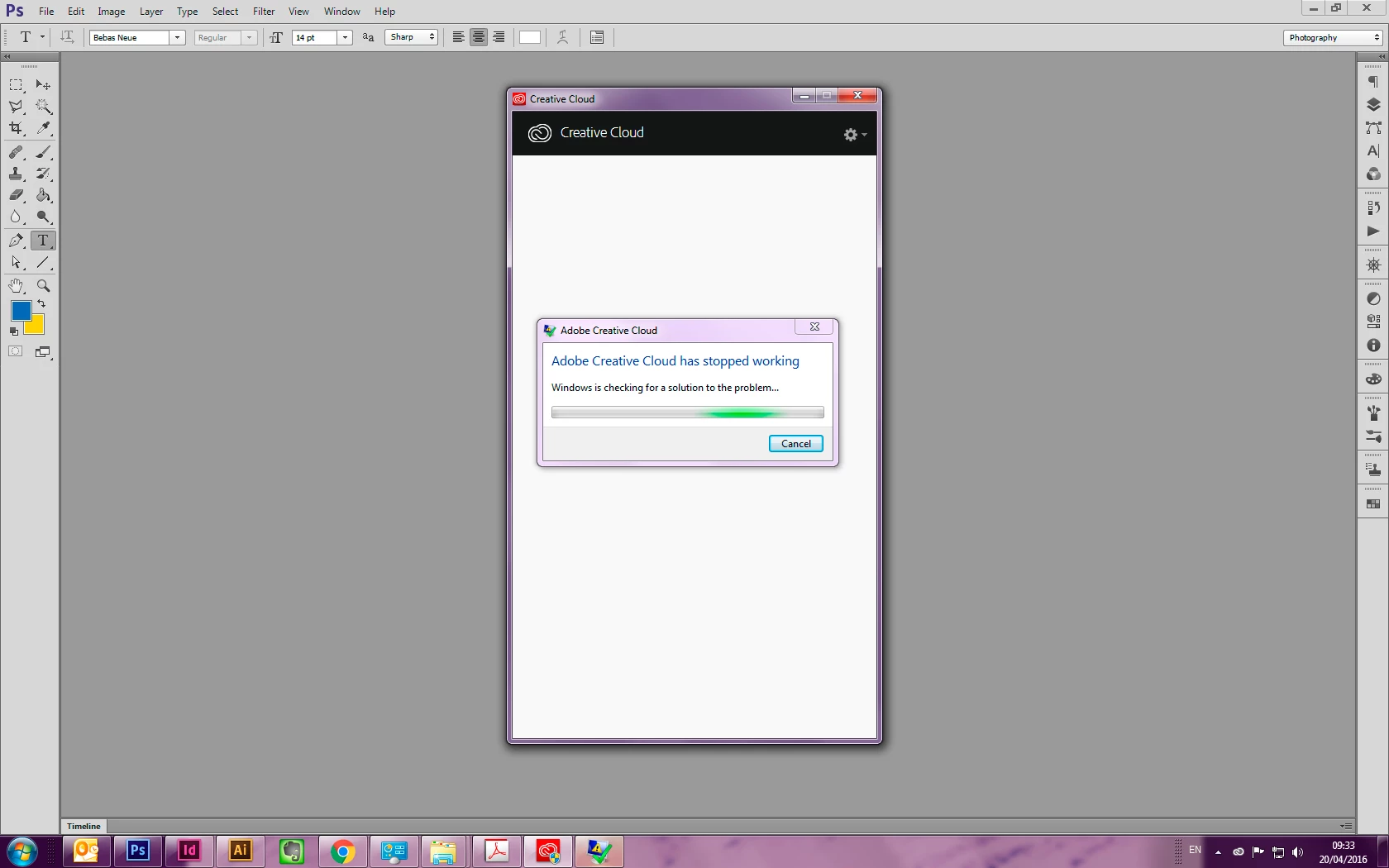Open the Timeline panel options menu
The height and width of the screenshot is (868, 1389).
tap(1346, 826)
